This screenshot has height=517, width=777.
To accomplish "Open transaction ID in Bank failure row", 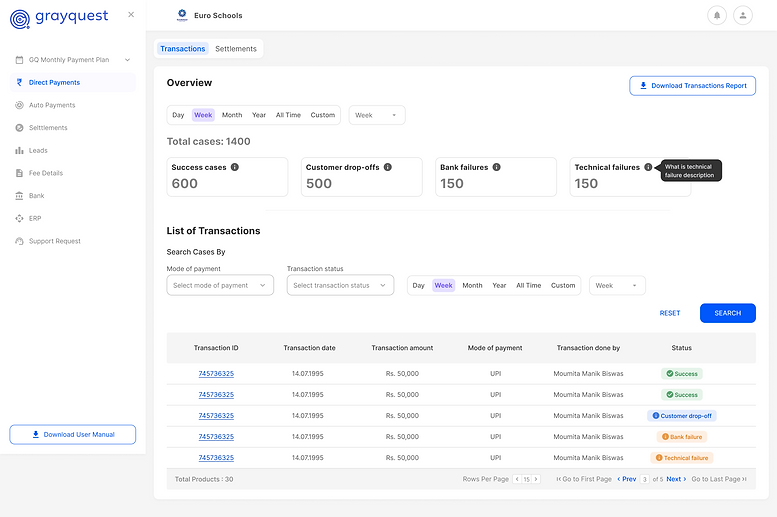I will click(x=216, y=437).
